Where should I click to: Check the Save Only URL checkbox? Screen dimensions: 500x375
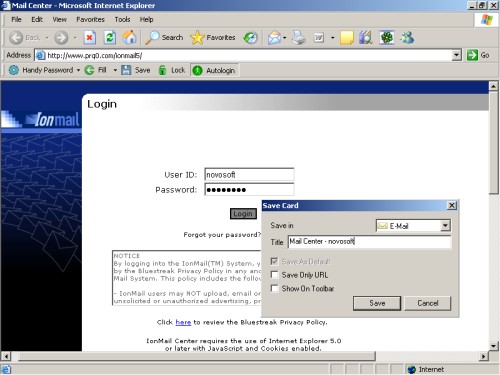(274, 275)
